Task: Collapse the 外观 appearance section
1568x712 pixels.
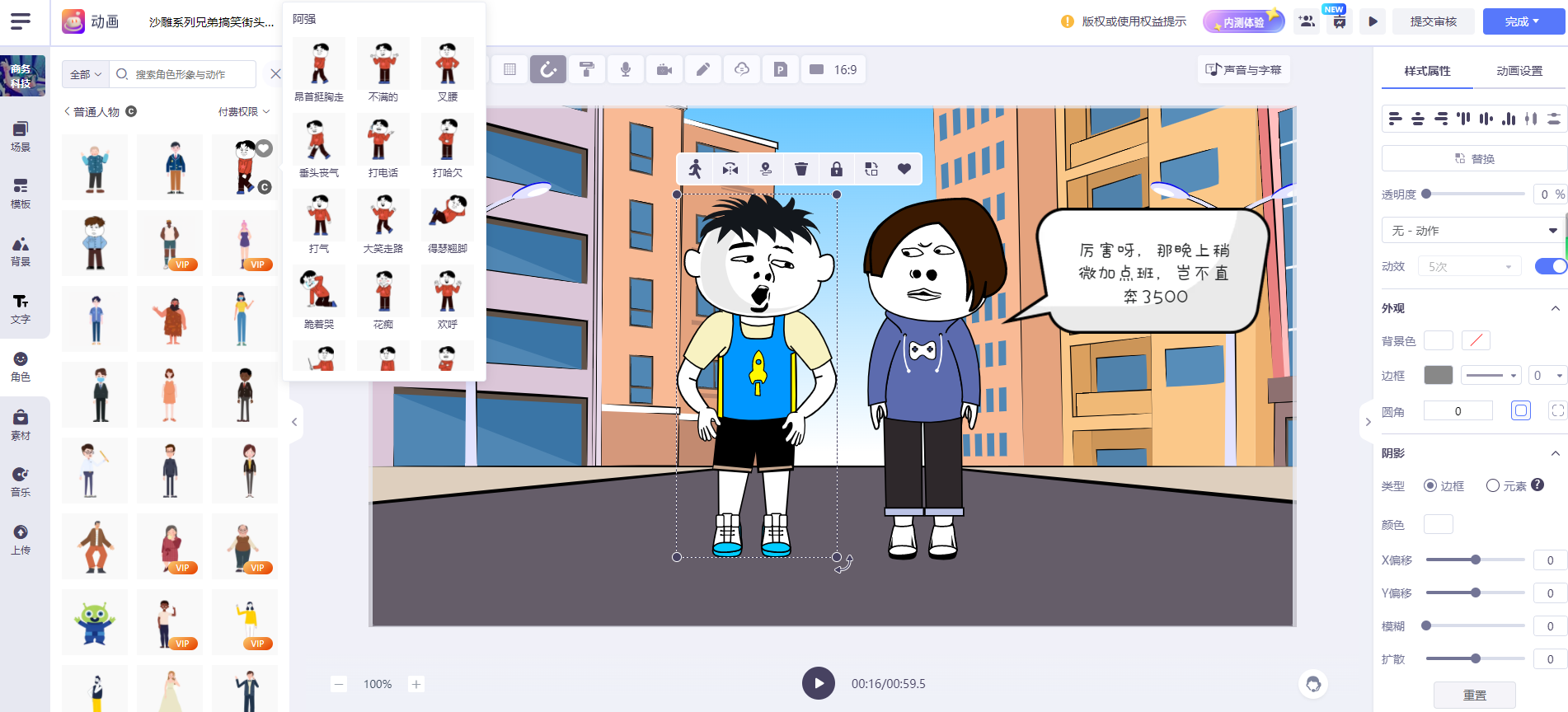Action: [x=1555, y=308]
